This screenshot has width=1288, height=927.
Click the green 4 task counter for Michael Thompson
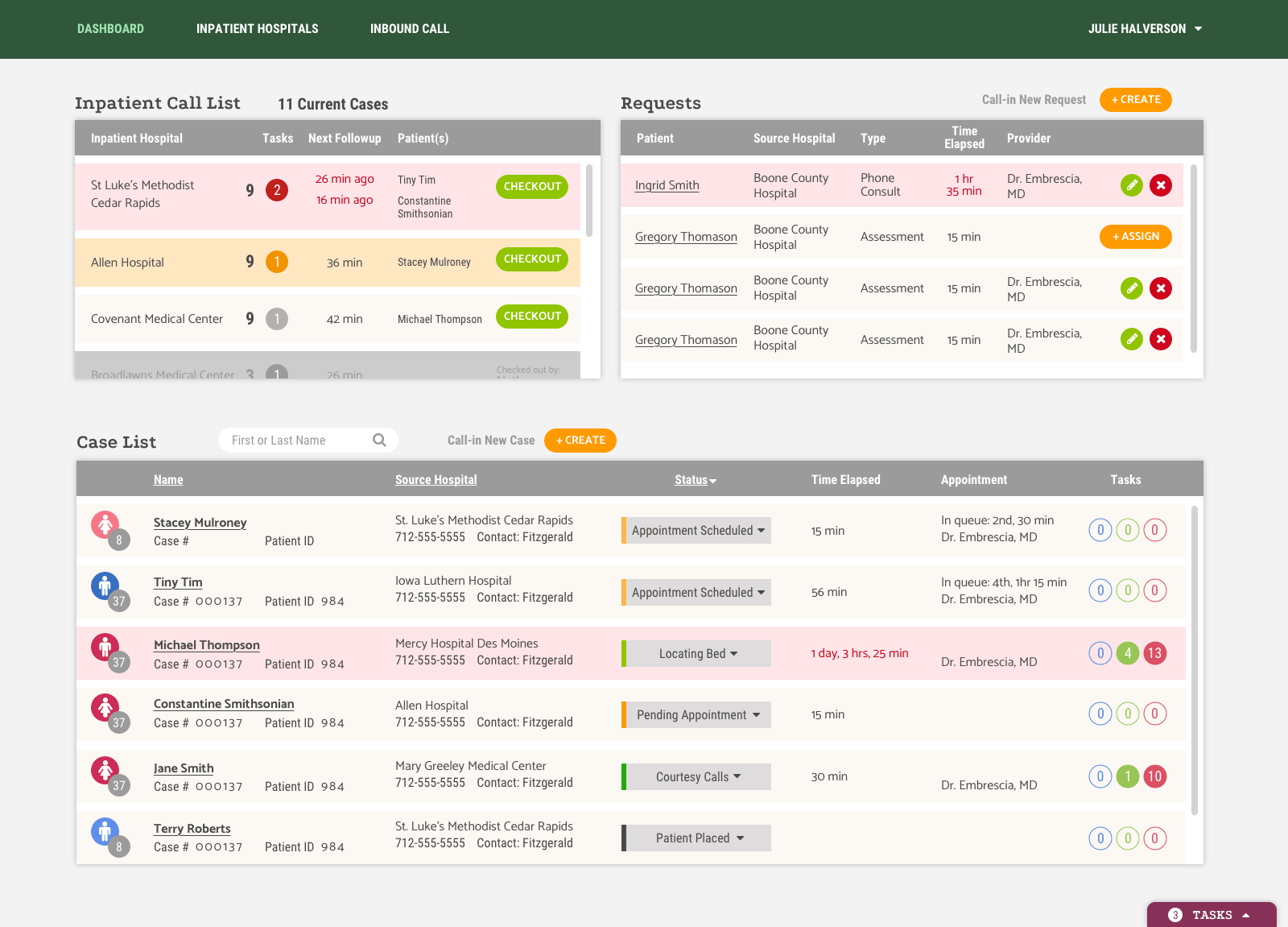coord(1128,653)
